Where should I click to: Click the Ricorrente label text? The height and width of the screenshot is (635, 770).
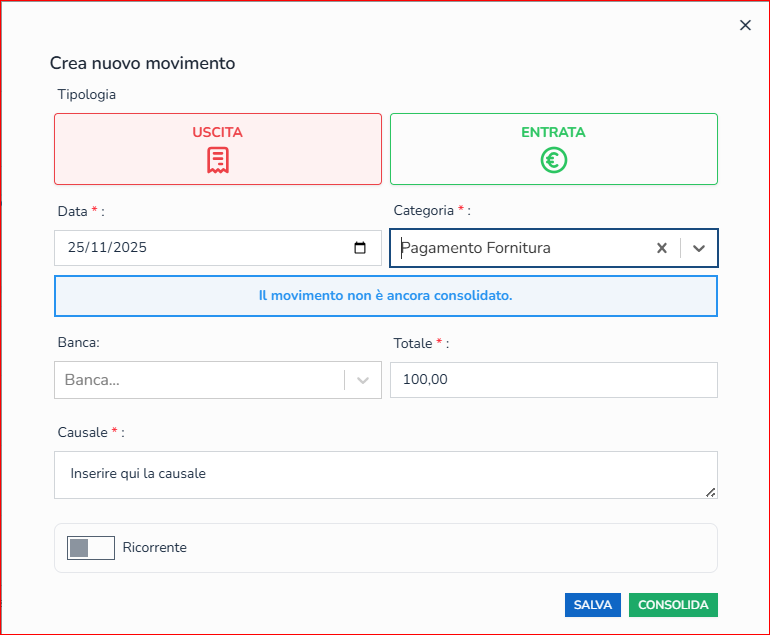154,548
